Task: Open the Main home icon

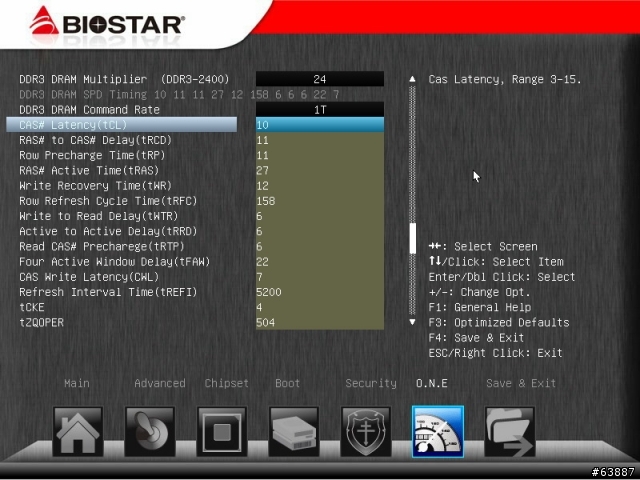Action: click(x=78, y=431)
